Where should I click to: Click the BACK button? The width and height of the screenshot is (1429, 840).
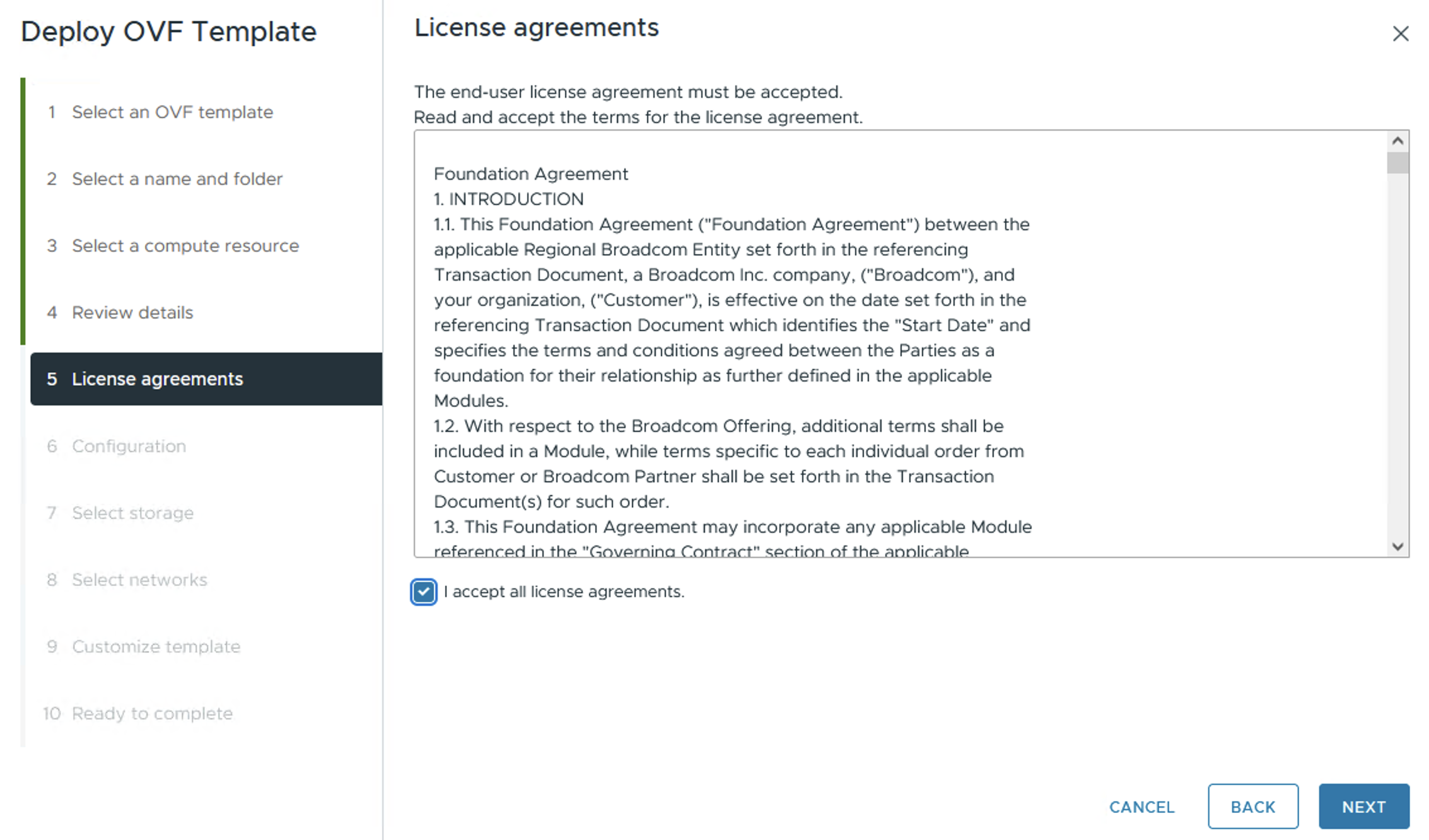1252,807
